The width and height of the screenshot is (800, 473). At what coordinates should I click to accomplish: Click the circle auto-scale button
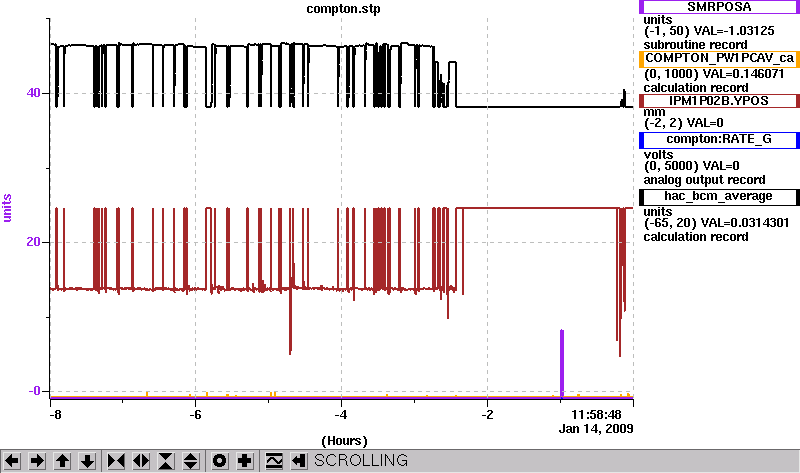[x=219, y=461]
